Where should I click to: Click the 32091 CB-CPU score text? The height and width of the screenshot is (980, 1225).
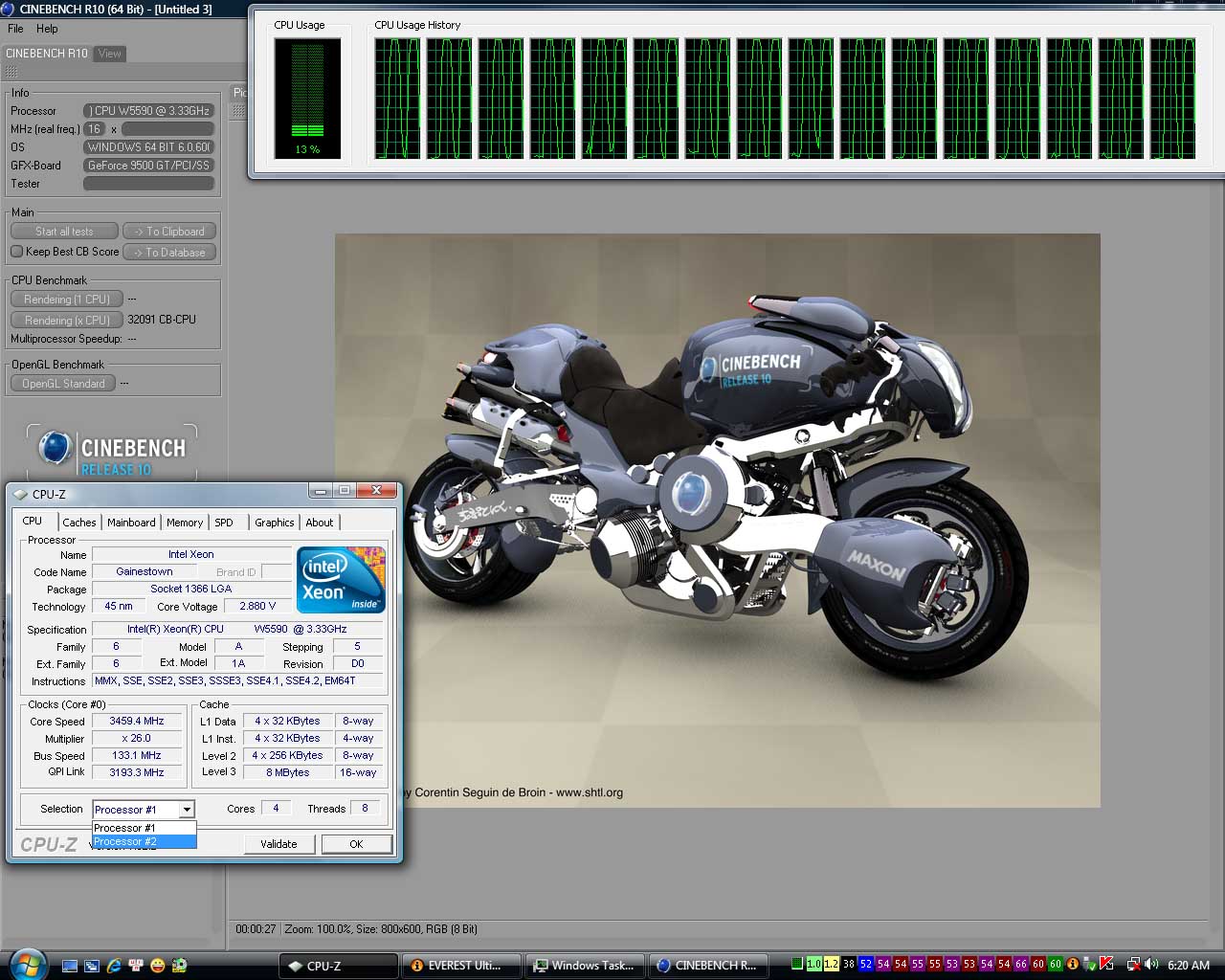pyautogui.click(x=162, y=320)
